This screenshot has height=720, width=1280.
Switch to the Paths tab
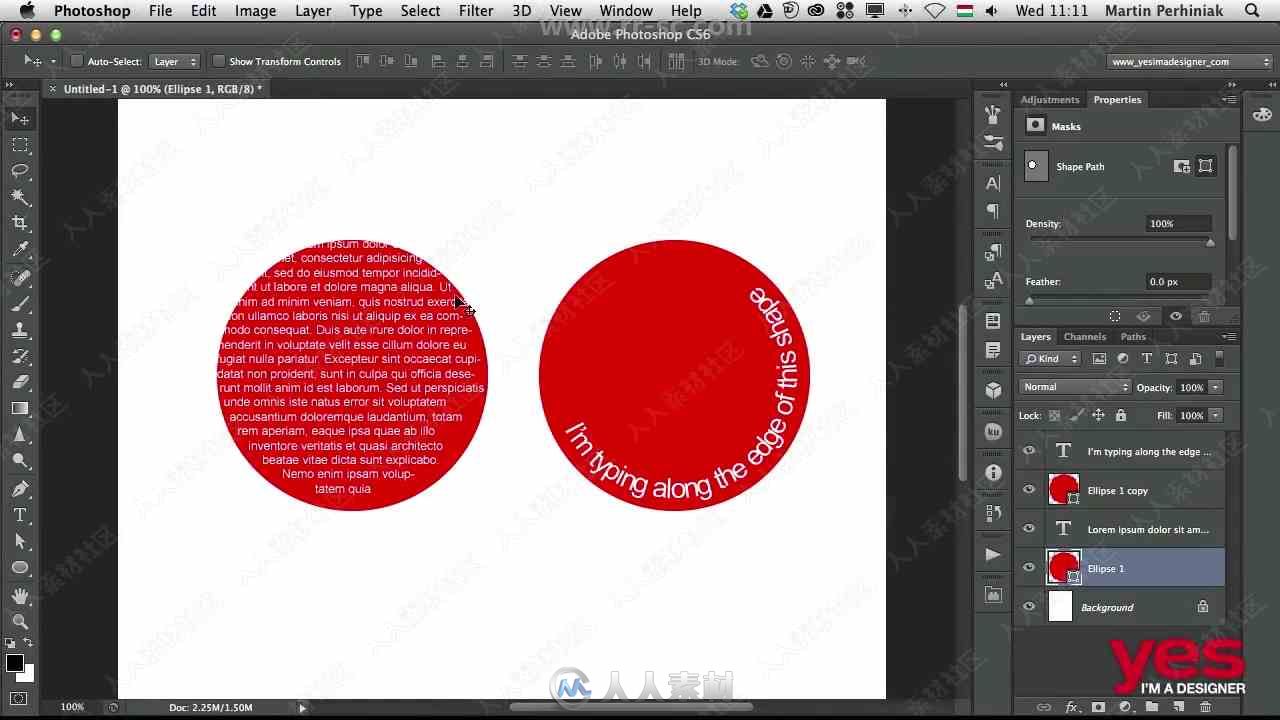pos(1133,337)
